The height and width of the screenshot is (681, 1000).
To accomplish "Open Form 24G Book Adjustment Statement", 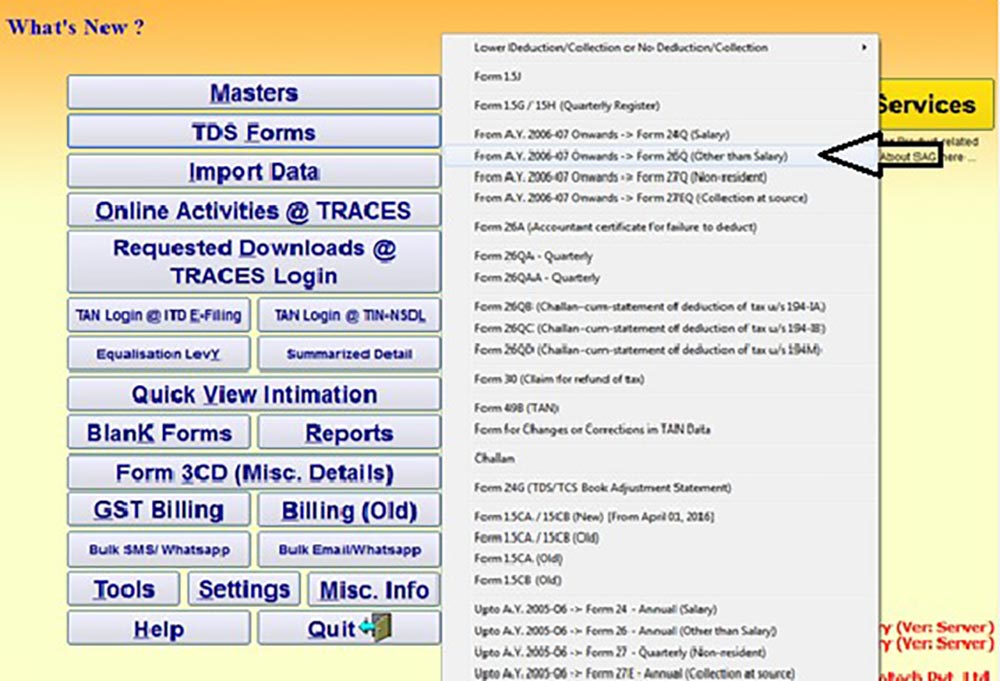I will pyautogui.click(x=602, y=488).
